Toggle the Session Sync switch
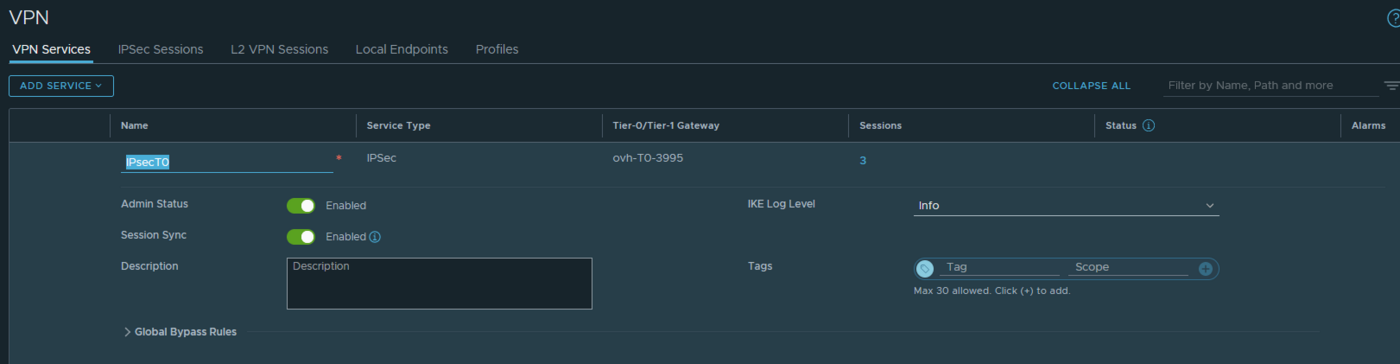Viewport: 1400px width, 364px height. pyautogui.click(x=301, y=237)
